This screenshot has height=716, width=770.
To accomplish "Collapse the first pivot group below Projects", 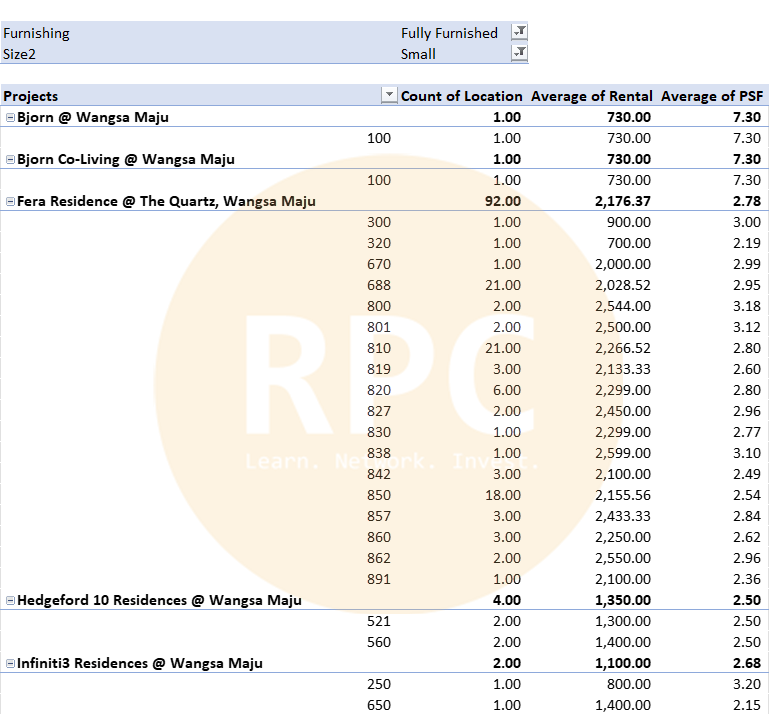I will [10, 117].
